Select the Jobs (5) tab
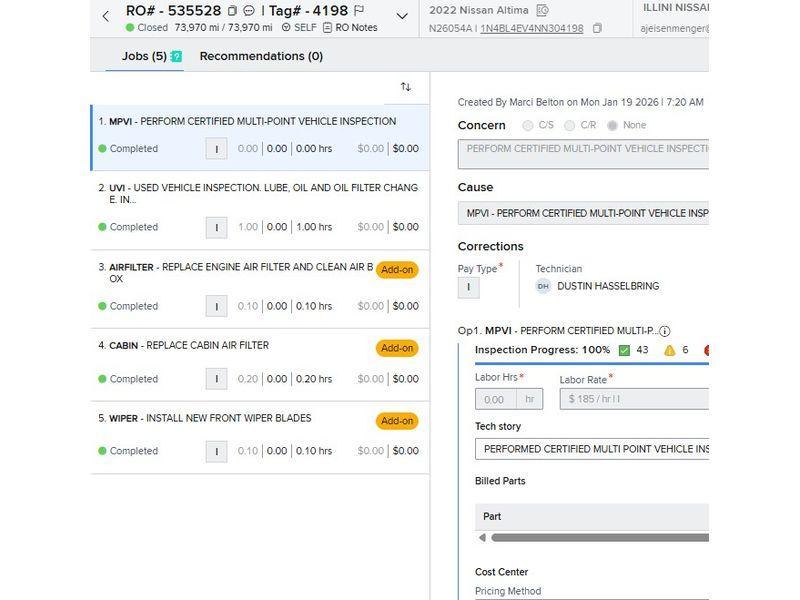Viewport: 800px width, 600px height. (144, 56)
